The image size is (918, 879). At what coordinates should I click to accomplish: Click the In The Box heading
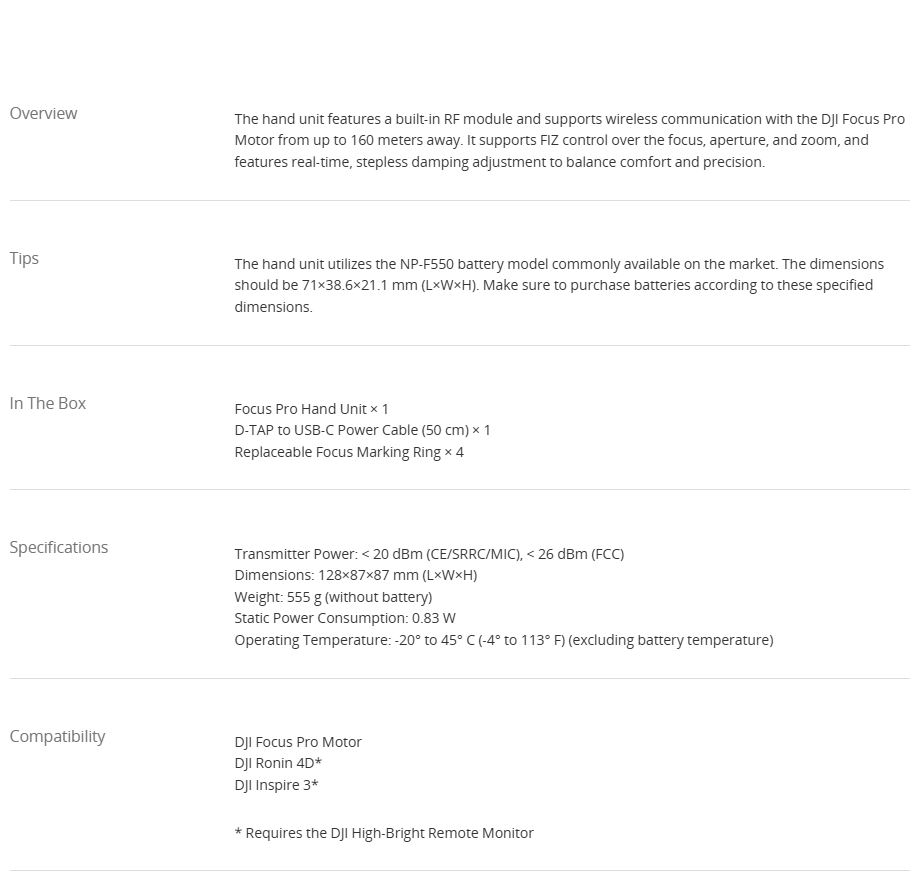pyautogui.click(x=48, y=403)
